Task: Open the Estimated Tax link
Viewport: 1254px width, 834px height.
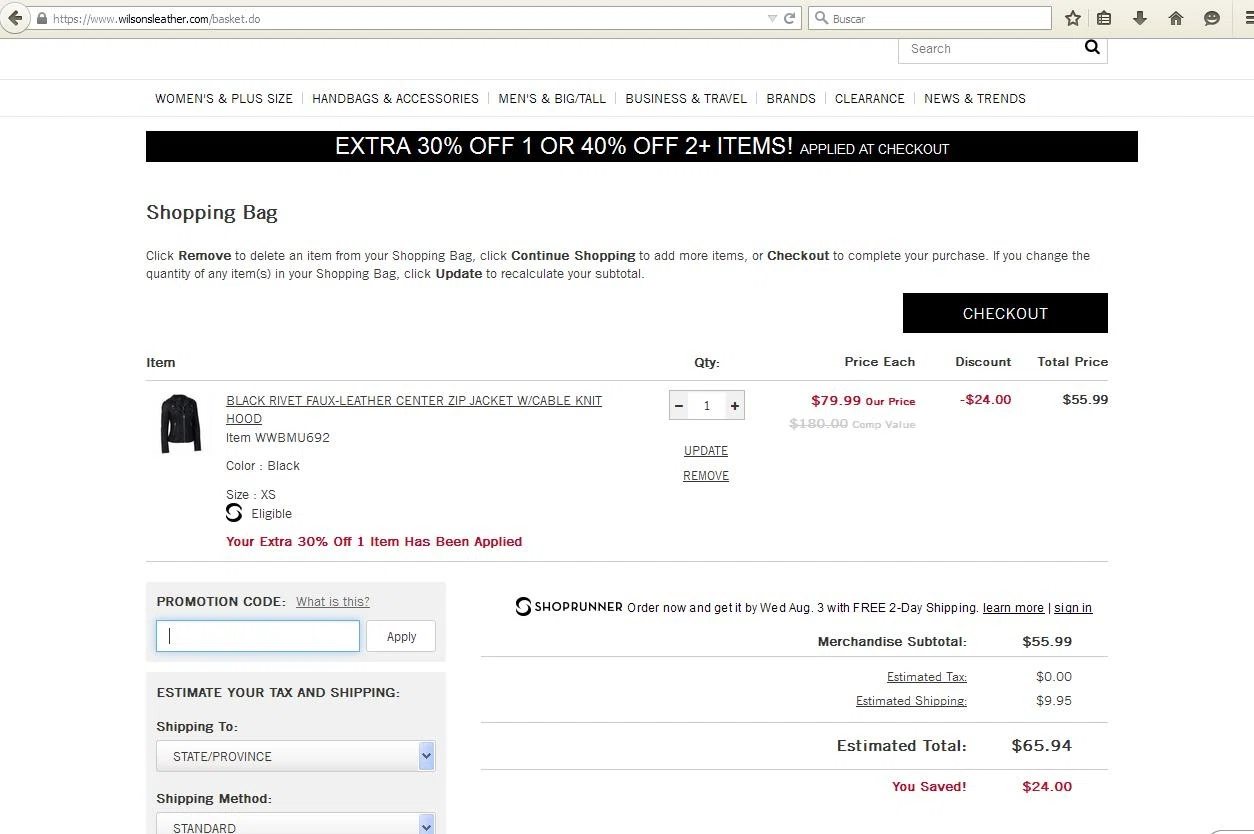Action: pyautogui.click(x=927, y=677)
